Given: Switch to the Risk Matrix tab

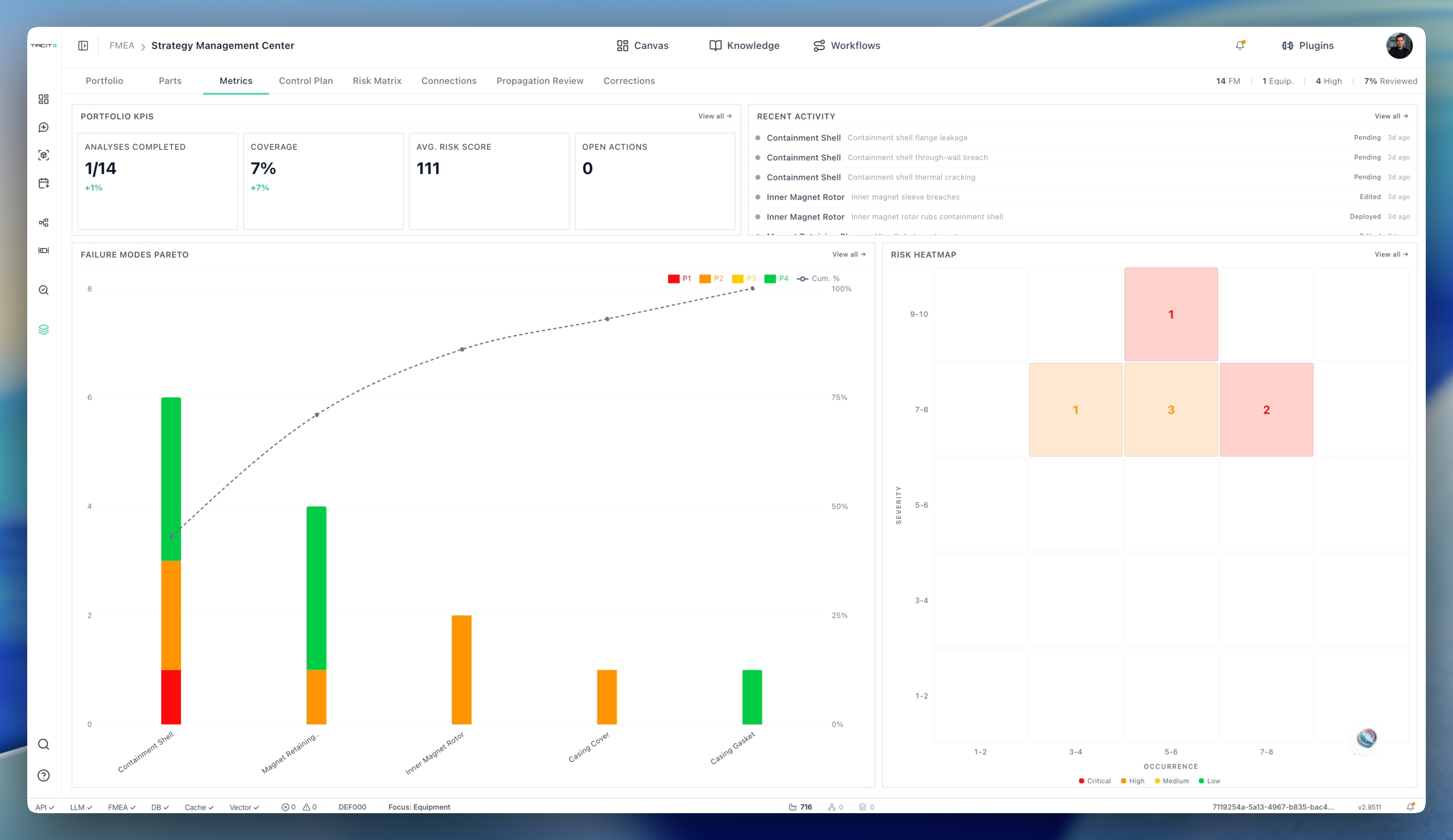Looking at the screenshot, I should tap(377, 81).
